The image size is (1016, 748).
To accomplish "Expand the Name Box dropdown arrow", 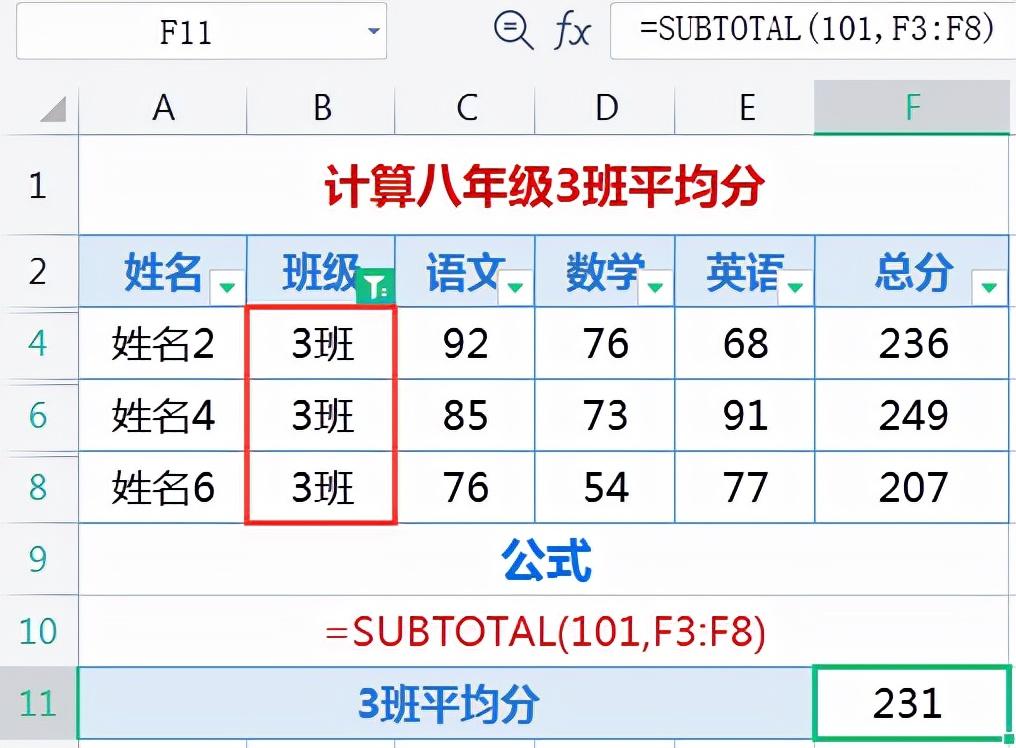I will pos(373,30).
